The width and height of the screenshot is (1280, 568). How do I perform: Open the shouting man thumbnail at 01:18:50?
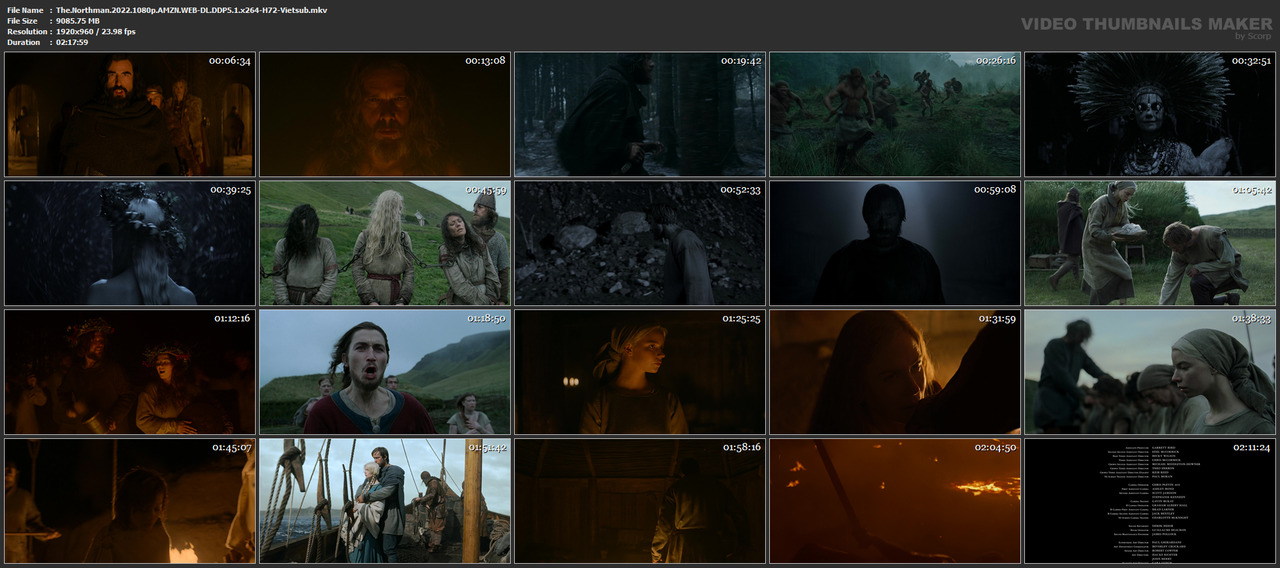[x=385, y=372]
